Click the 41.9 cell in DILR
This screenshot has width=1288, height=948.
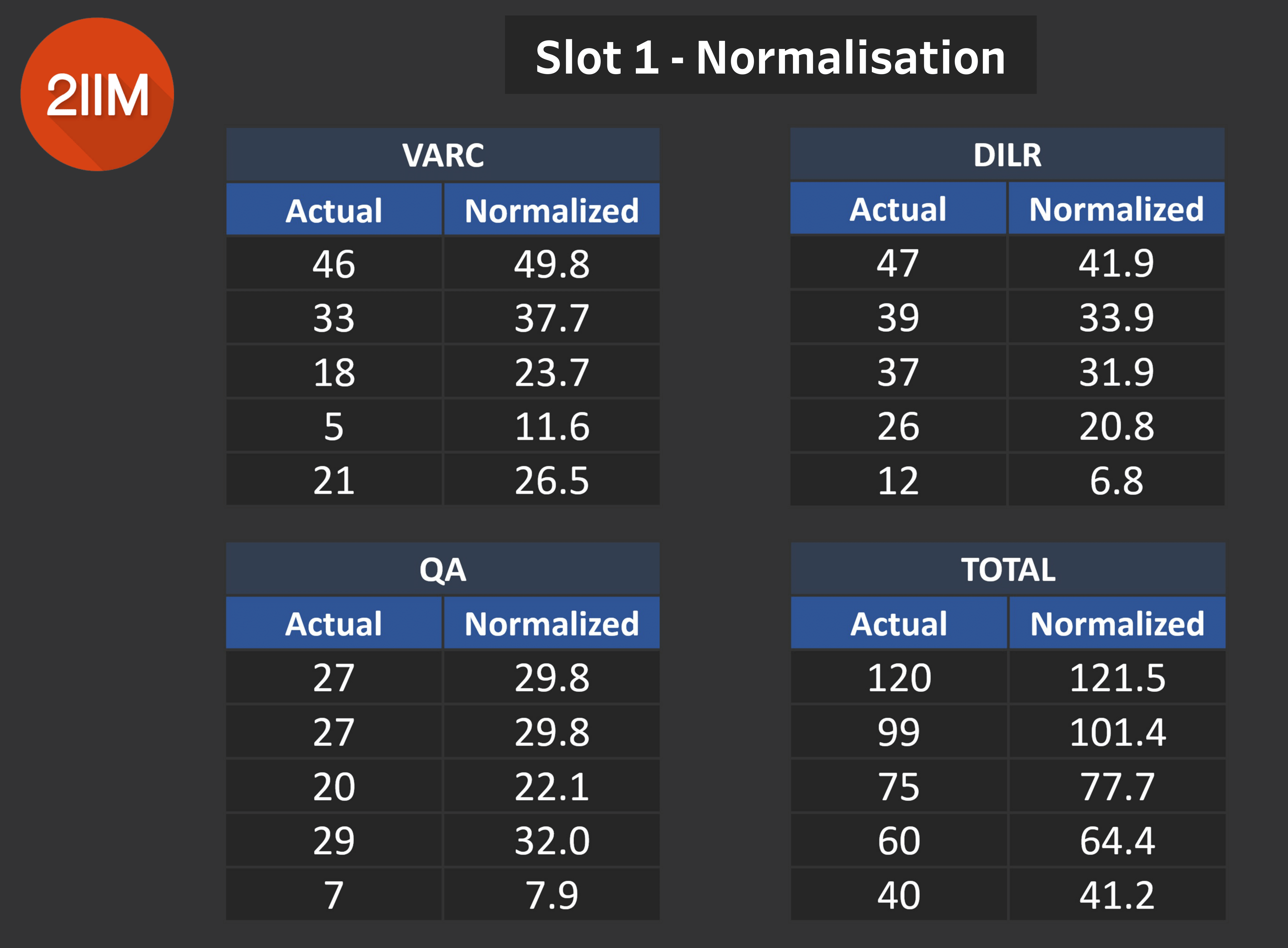pos(1116,263)
